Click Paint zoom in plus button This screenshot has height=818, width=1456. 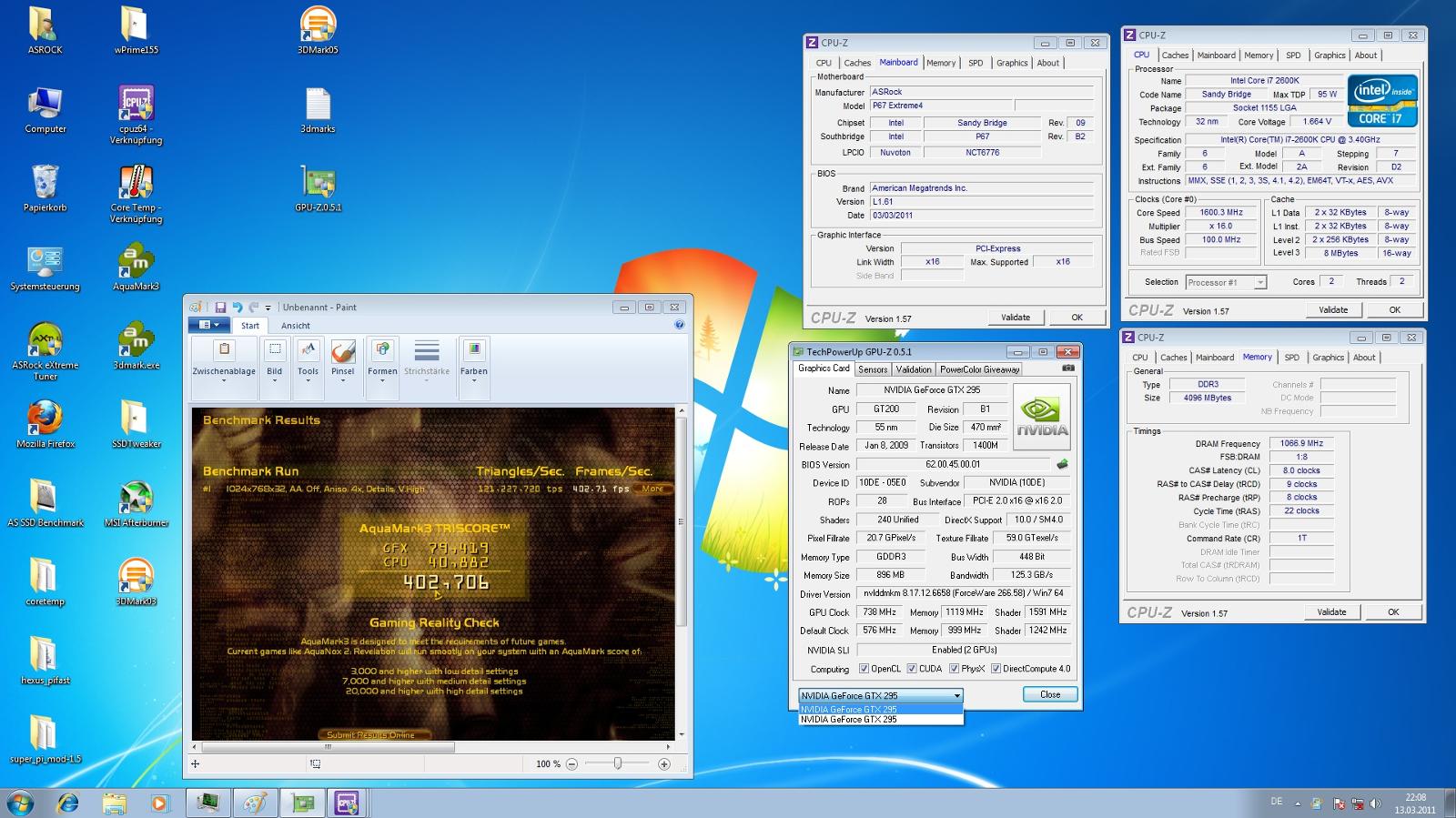(x=664, y=764)
